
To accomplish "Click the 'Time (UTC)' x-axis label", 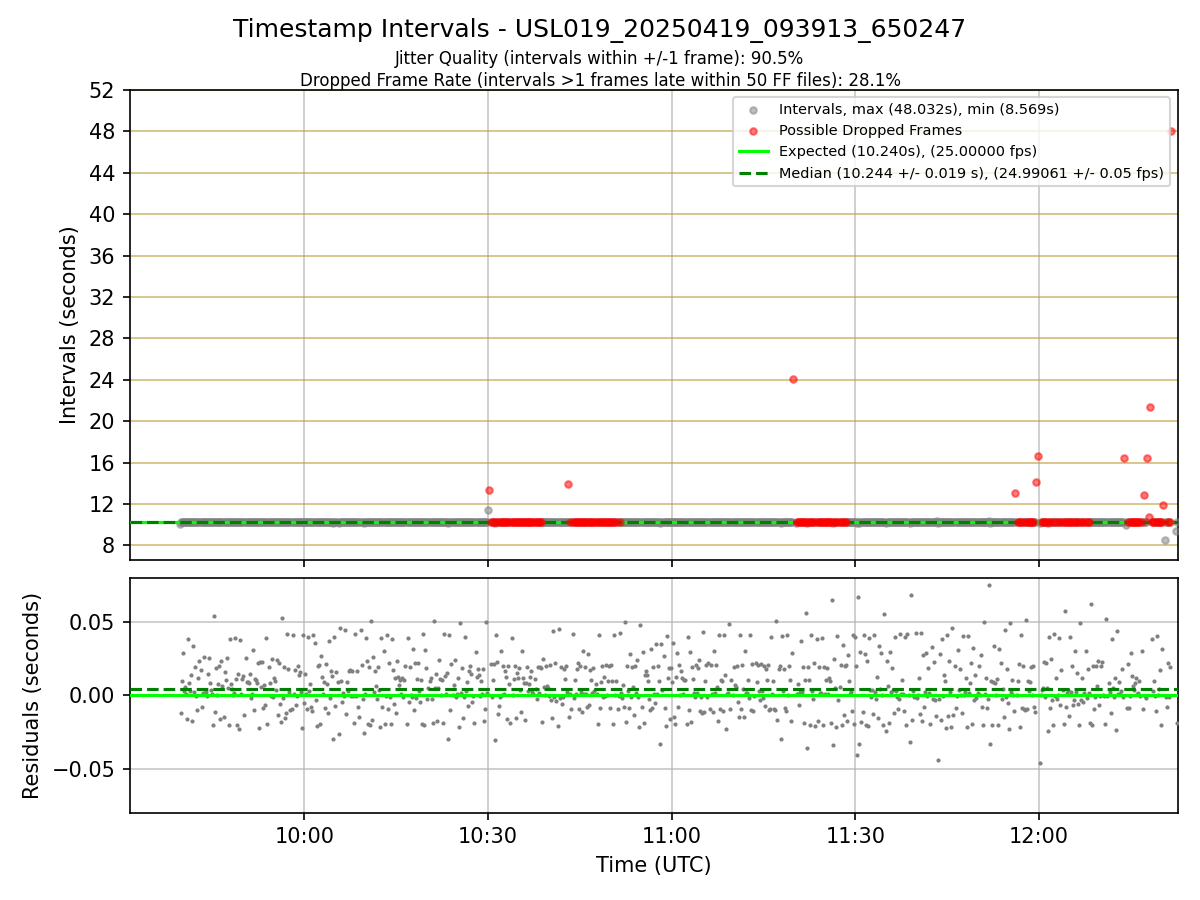I will pyautogui.click(x=653, y=865).
